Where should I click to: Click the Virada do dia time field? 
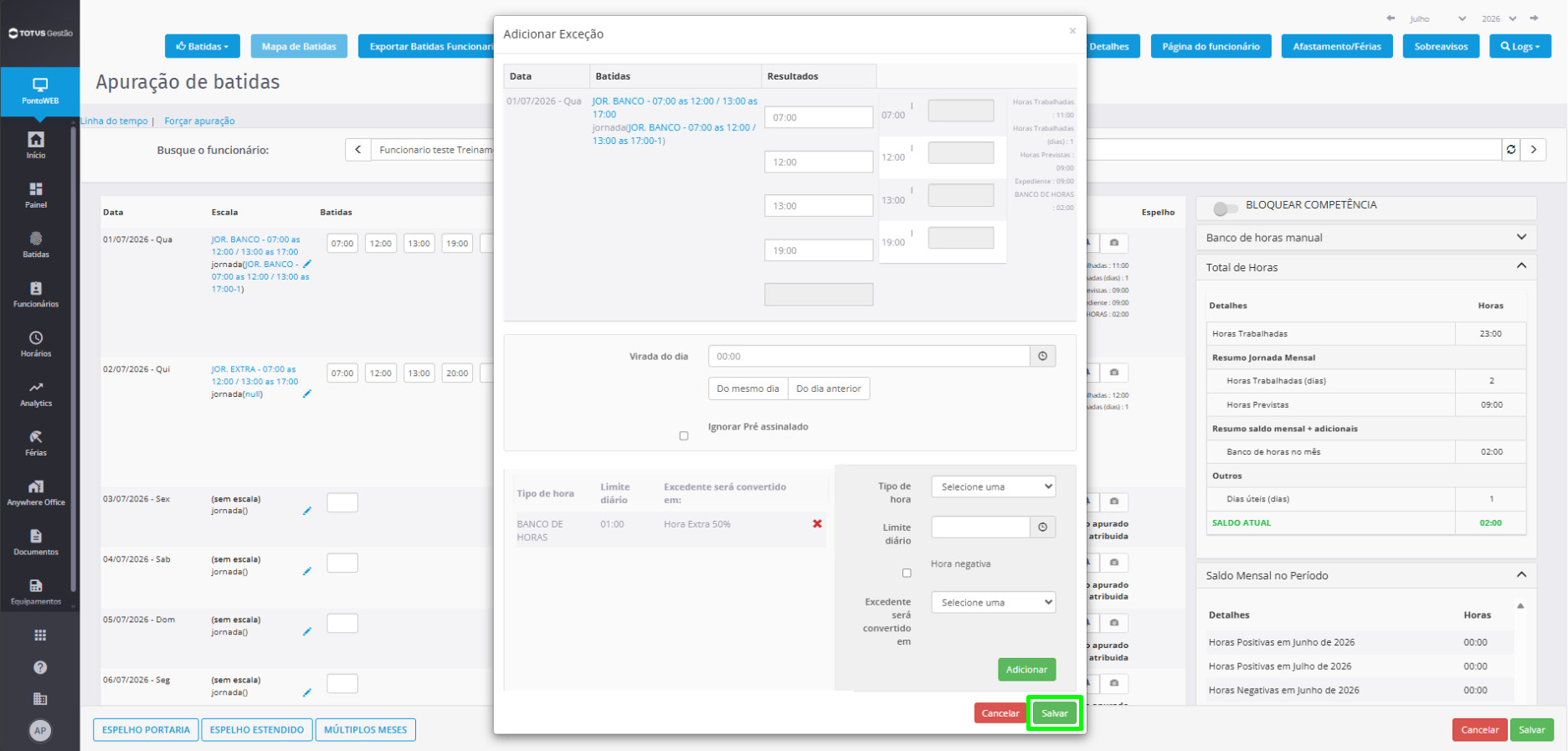click(869, 356)
